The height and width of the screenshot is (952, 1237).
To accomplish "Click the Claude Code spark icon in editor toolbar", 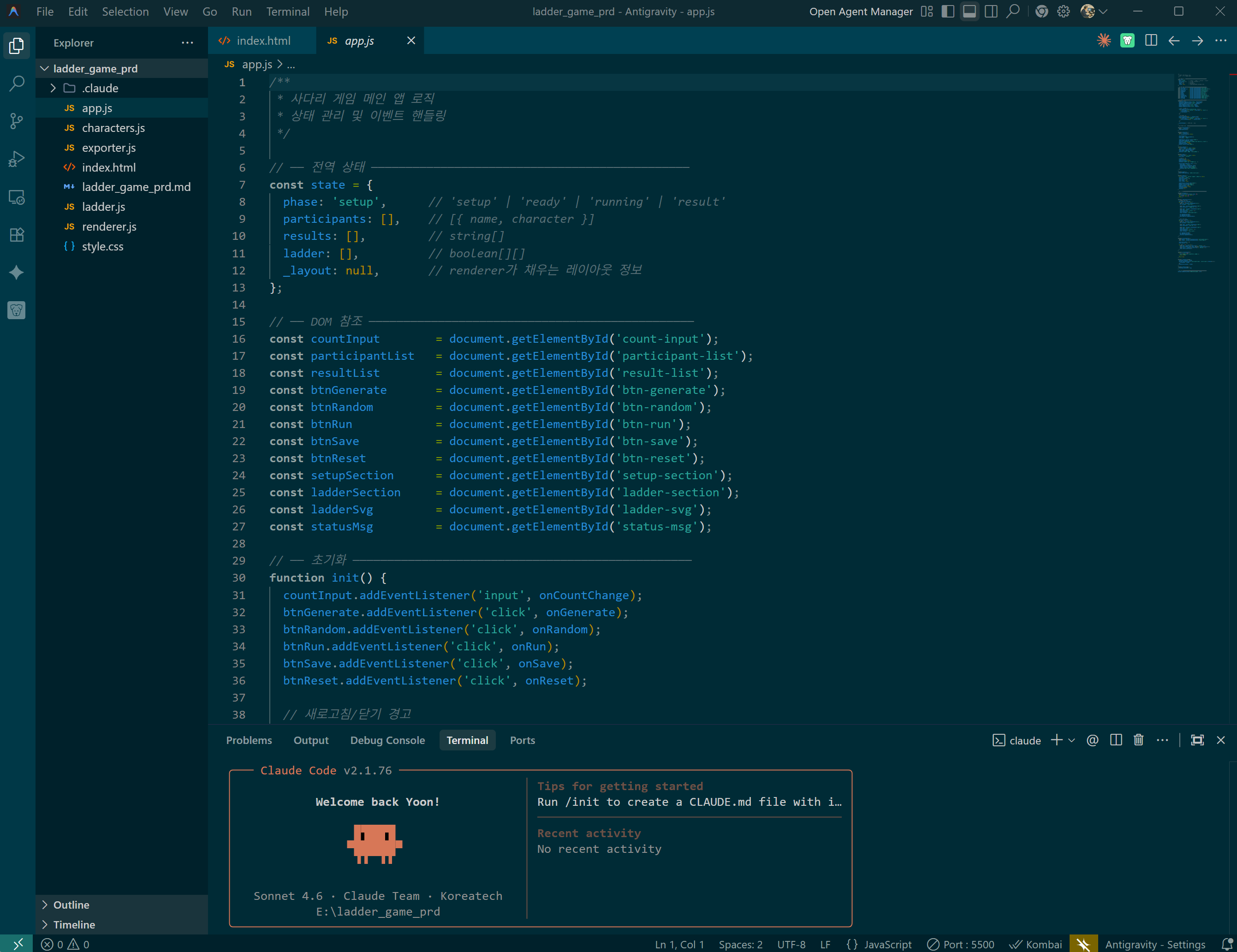I will pos(1103,41).
